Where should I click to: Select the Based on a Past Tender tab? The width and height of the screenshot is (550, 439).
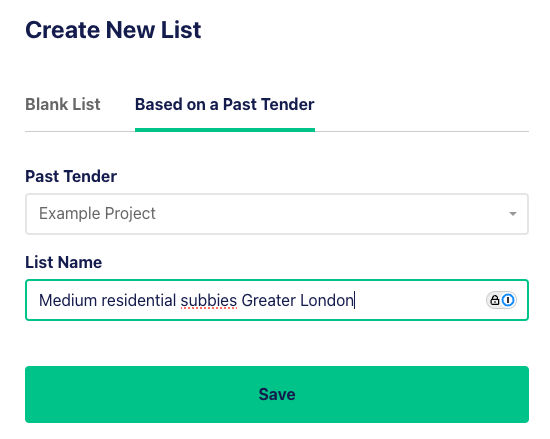coord(225,104)
